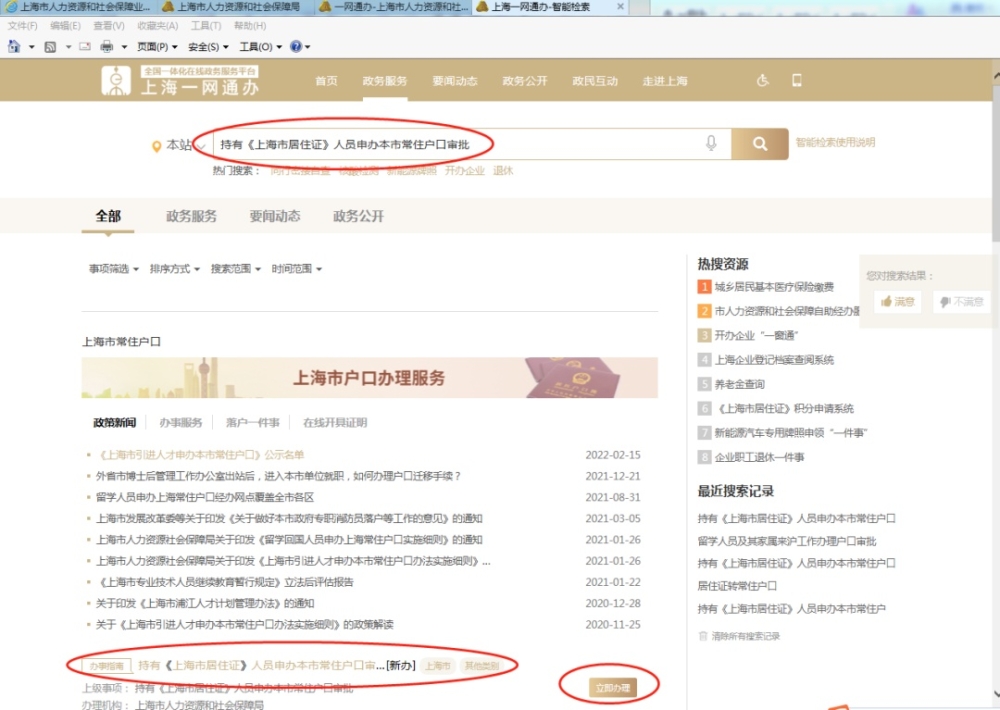Click hot search term 开办企业
The width and height of the screenshot is (1000, 710).
(464, 170)
